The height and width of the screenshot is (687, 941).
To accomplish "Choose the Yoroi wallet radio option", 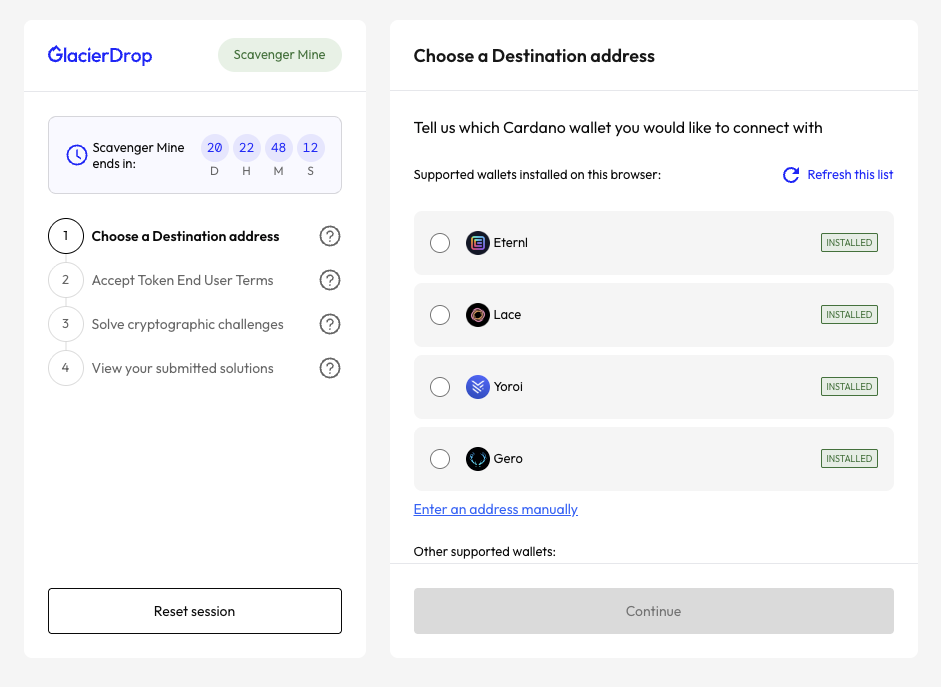I will point(440,387).
